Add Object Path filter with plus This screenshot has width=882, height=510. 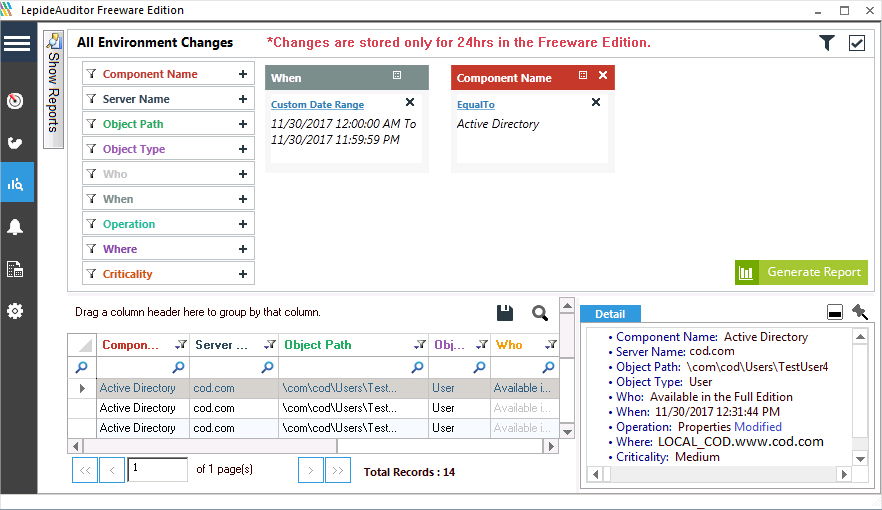click(243, 124)
